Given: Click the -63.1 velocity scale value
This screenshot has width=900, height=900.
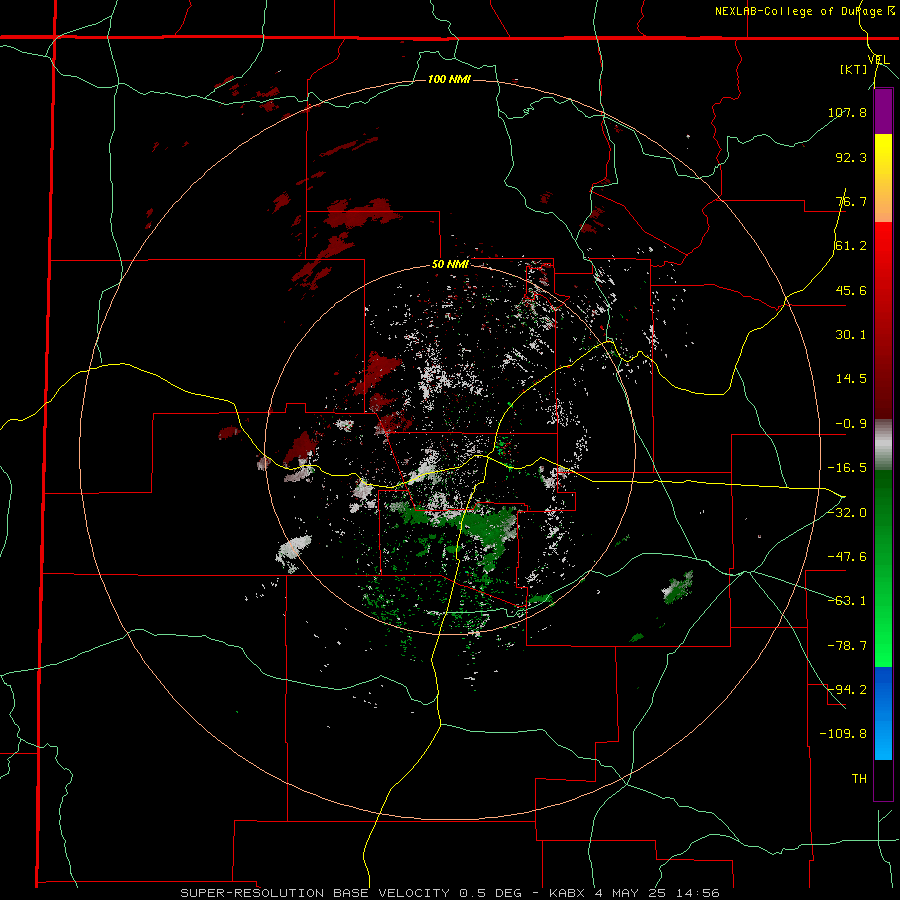Looking at the screenshot, I should point(847,601).
